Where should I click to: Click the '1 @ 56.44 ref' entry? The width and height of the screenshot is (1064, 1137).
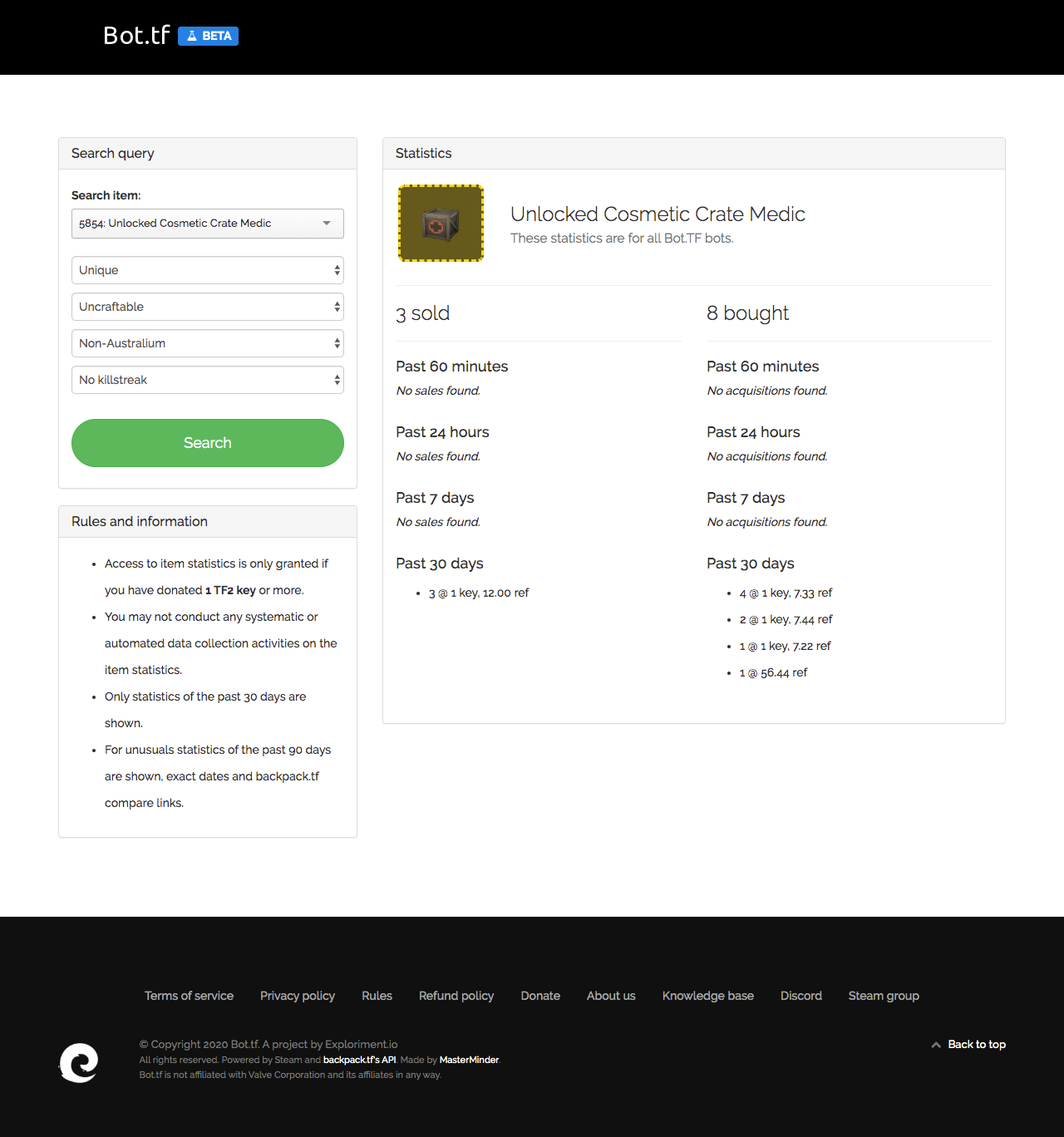(x=773, y=672)
